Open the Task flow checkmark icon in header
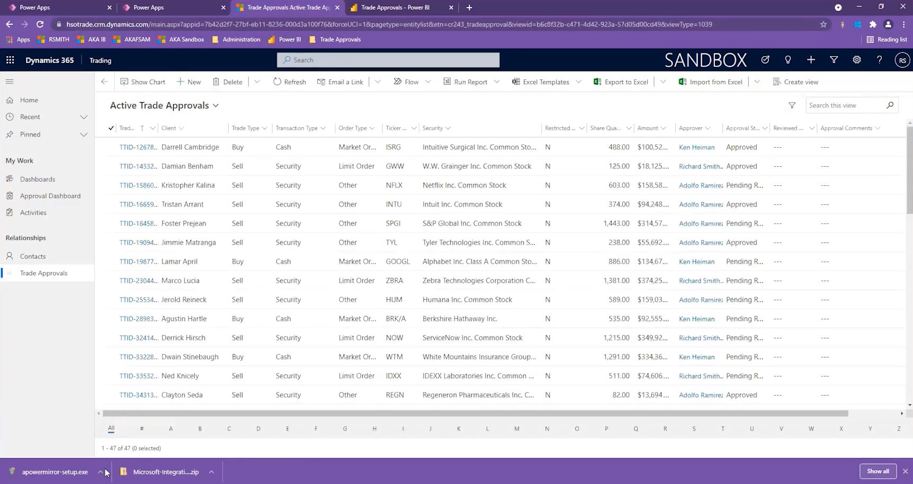Image resolution: width=913 pixels, height=484 pixels. 765,59
